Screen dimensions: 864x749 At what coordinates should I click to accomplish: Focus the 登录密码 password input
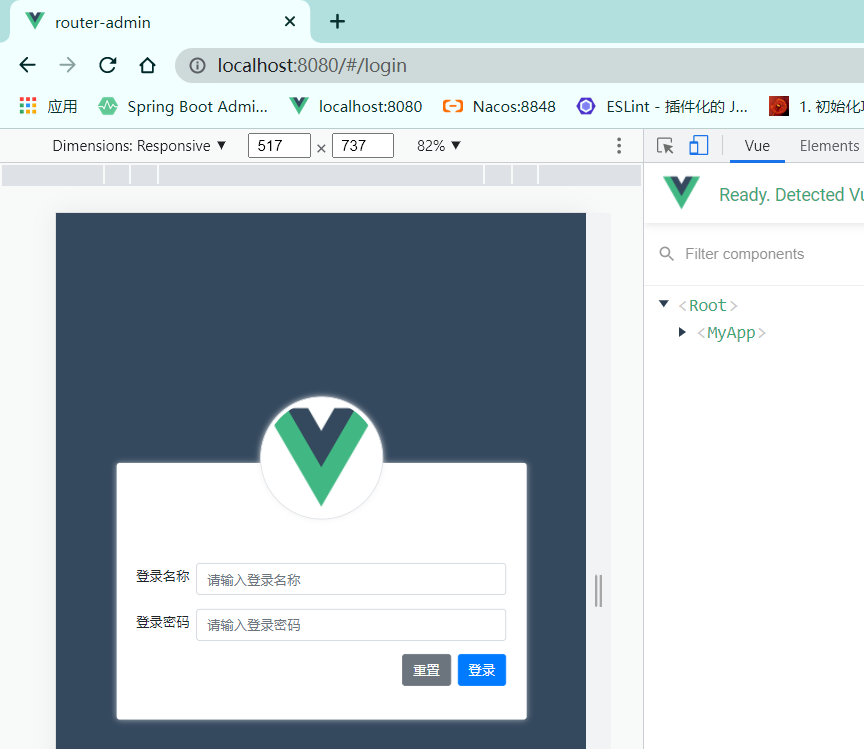351,625
